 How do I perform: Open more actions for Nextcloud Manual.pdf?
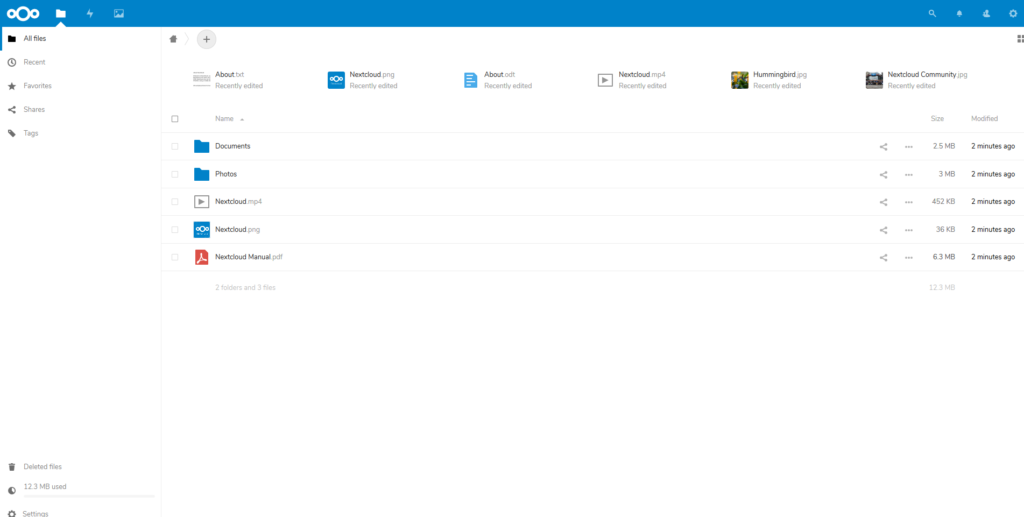click(x=908, y=258)
